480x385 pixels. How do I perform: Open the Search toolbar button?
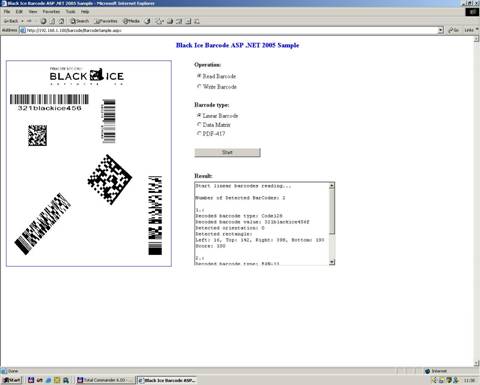coord(79,21)
